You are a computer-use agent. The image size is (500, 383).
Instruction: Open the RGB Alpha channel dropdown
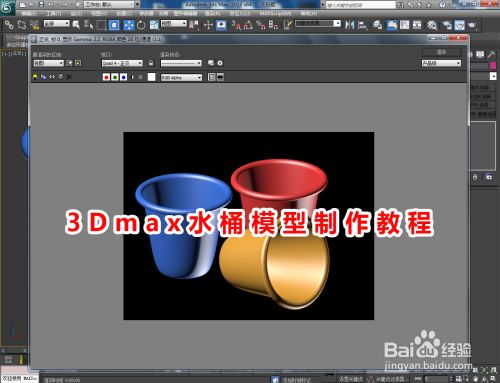point(181,77)
